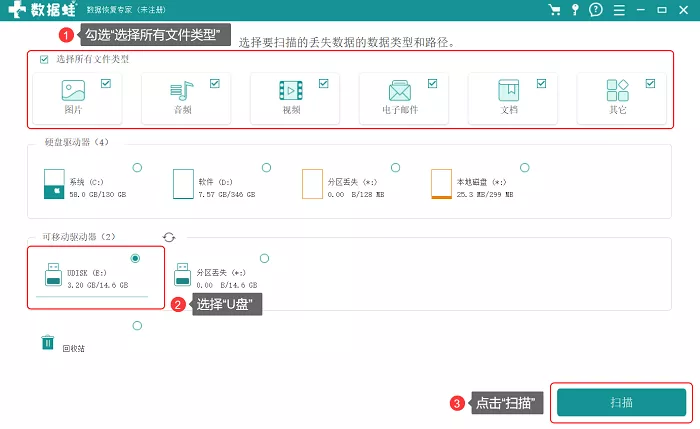This screenshot has width=700, height=429.
Task: Select the 本地磁盘 299 MB radio button
Action: point(525,167)
